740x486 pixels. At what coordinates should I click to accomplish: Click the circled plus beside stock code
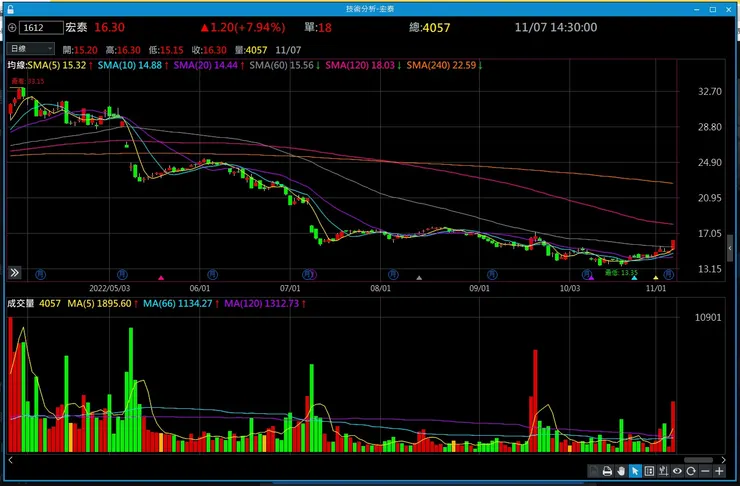click(12, 28)
